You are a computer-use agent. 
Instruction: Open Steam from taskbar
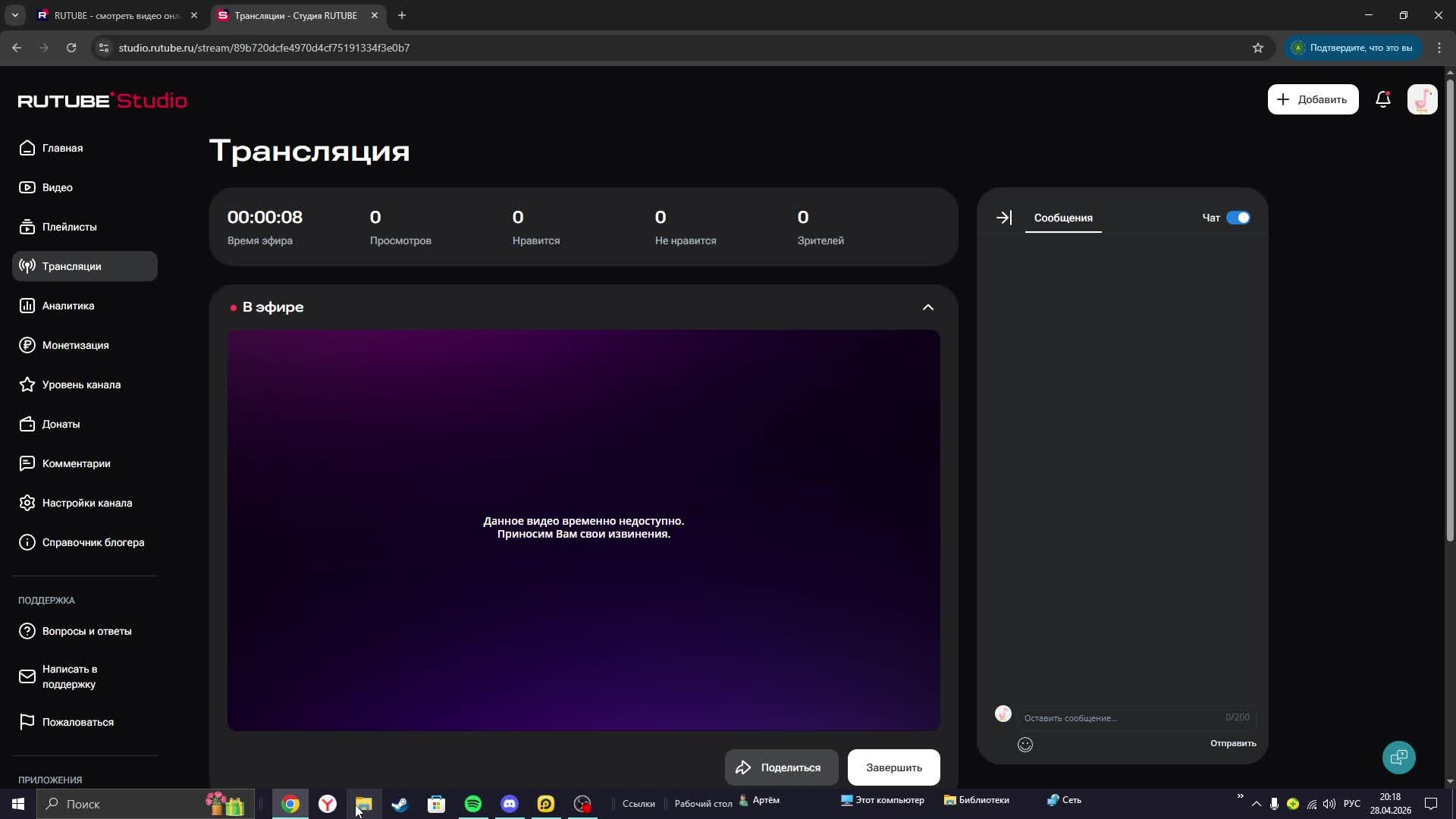[x=400, y=804]
